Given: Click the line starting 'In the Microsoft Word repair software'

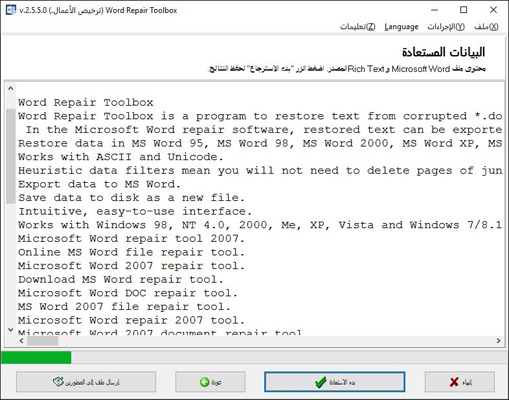Looking at the screenshot, I should point(264,130).
